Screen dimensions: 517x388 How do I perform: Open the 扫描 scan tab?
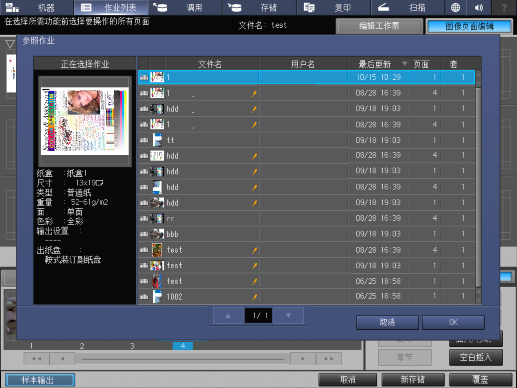[407, 7]
